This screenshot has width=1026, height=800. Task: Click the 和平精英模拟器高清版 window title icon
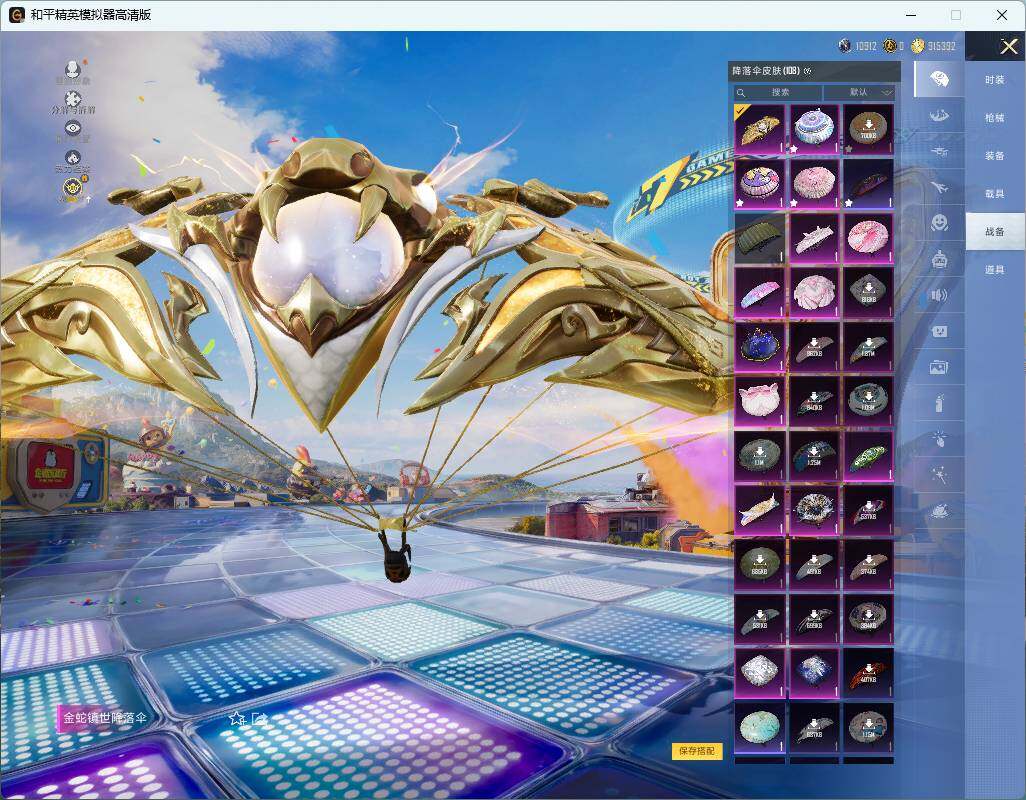pos(17,14)
